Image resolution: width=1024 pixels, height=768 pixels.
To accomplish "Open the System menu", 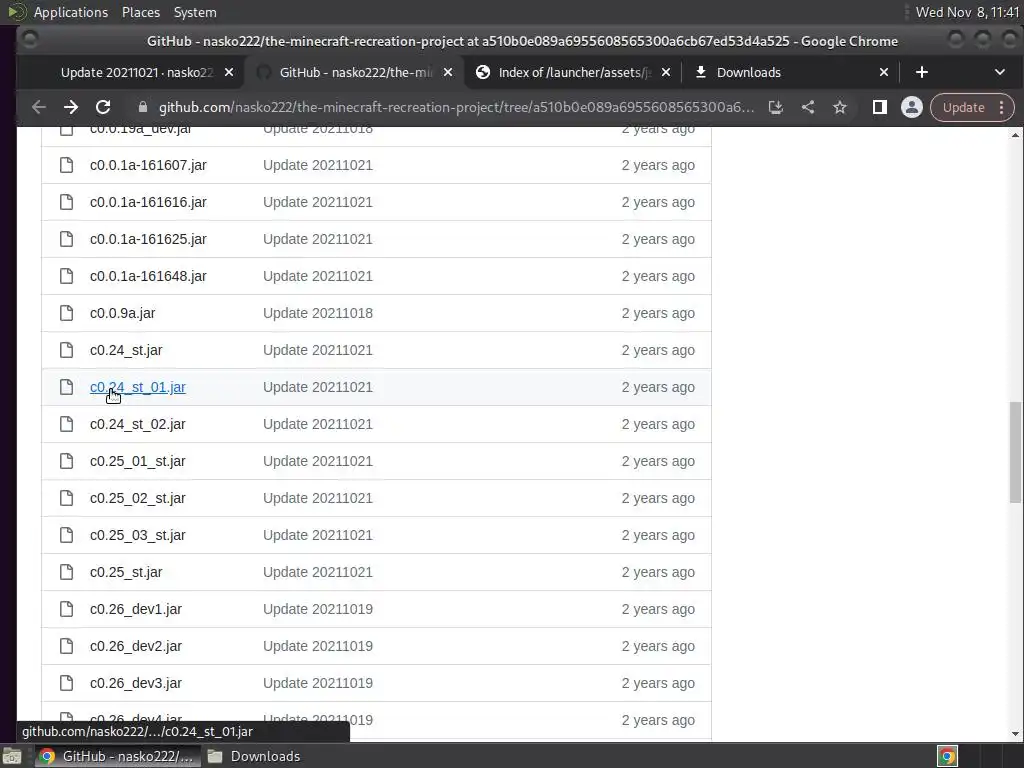I will click(x=195, y=12).
